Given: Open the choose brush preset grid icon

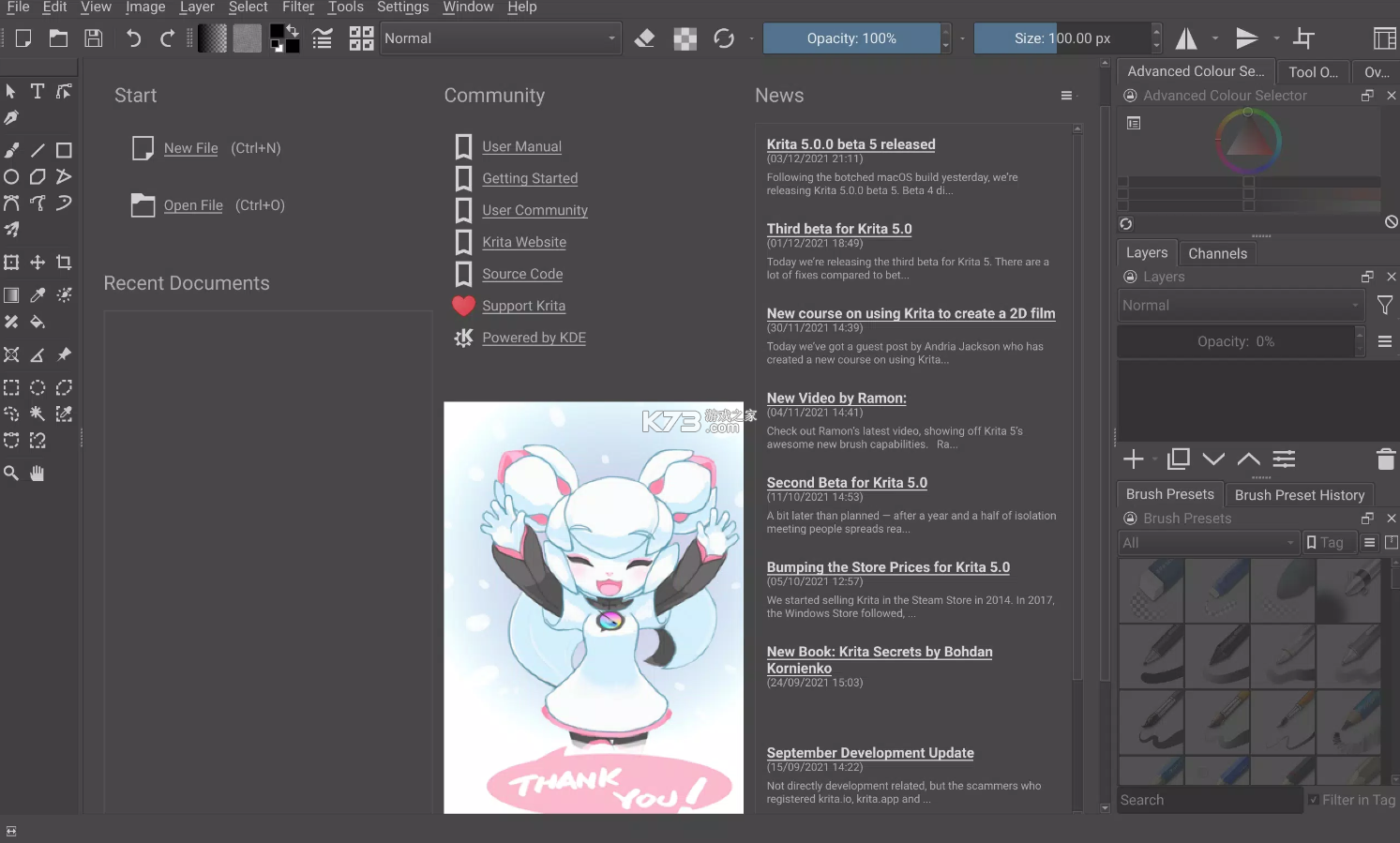Looking at the screenshot, I should pos(361,38).
